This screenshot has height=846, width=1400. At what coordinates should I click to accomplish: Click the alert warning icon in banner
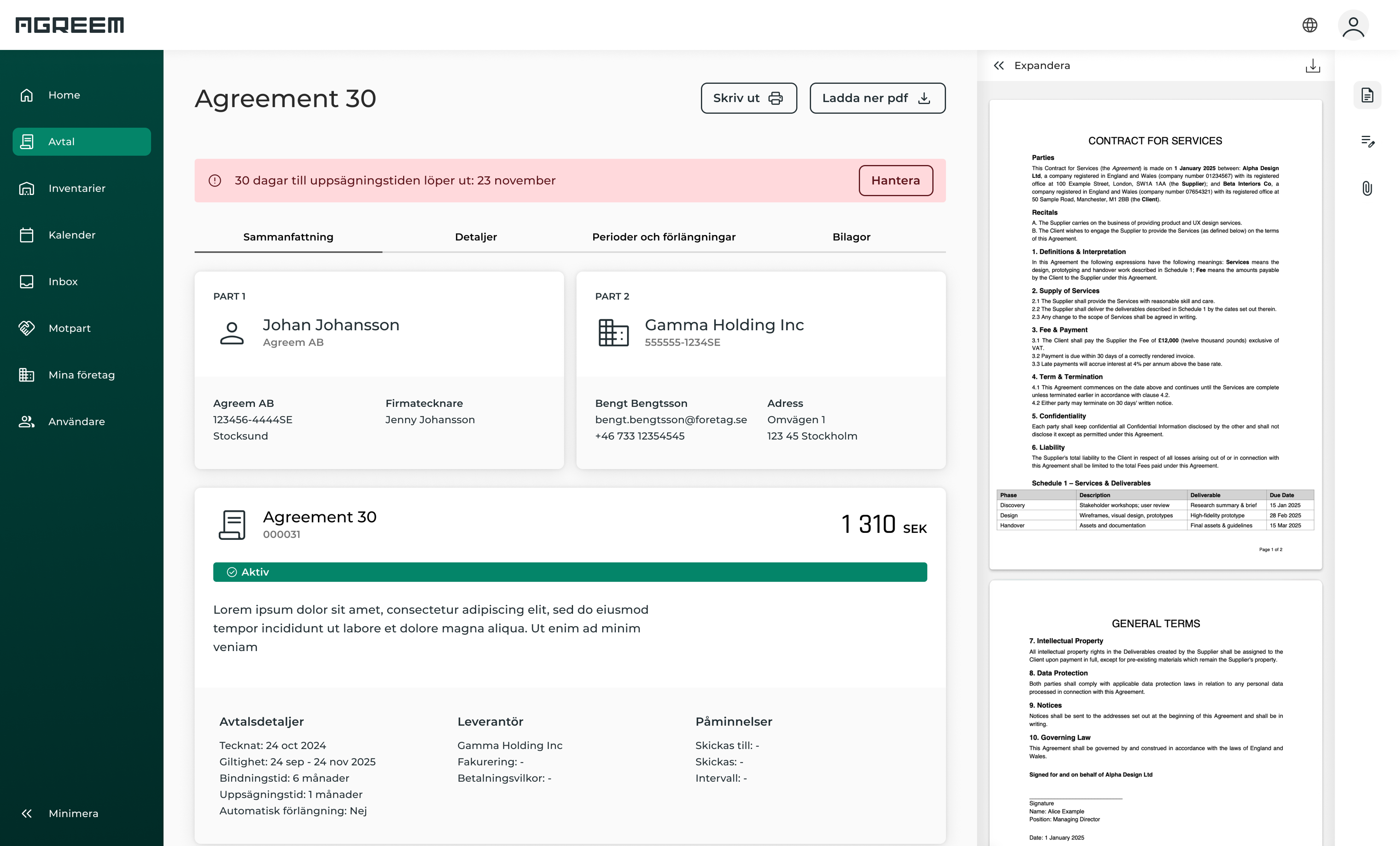215,181
